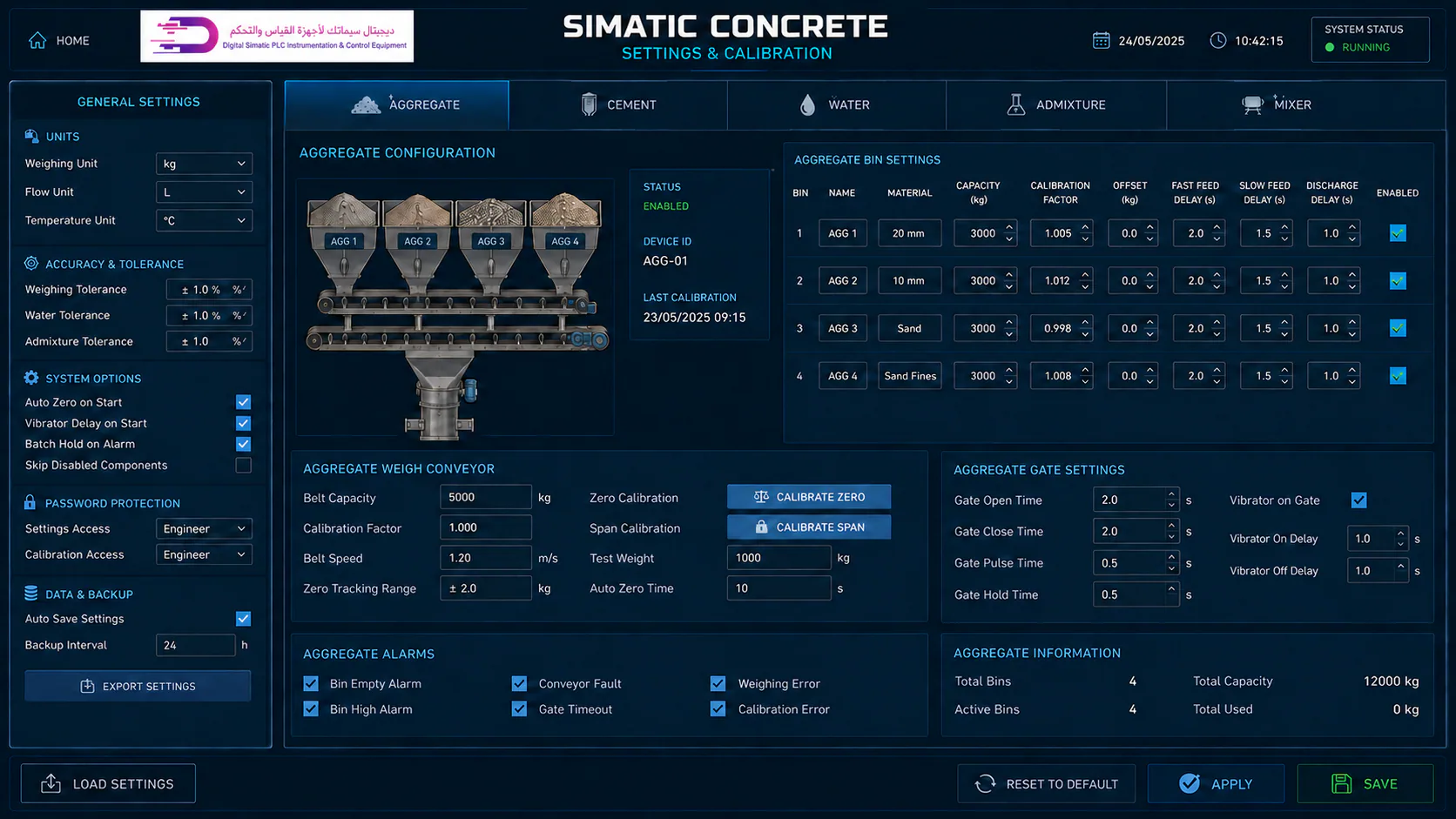Expand the Calibration Access dropdown

(x=205, y=554)
